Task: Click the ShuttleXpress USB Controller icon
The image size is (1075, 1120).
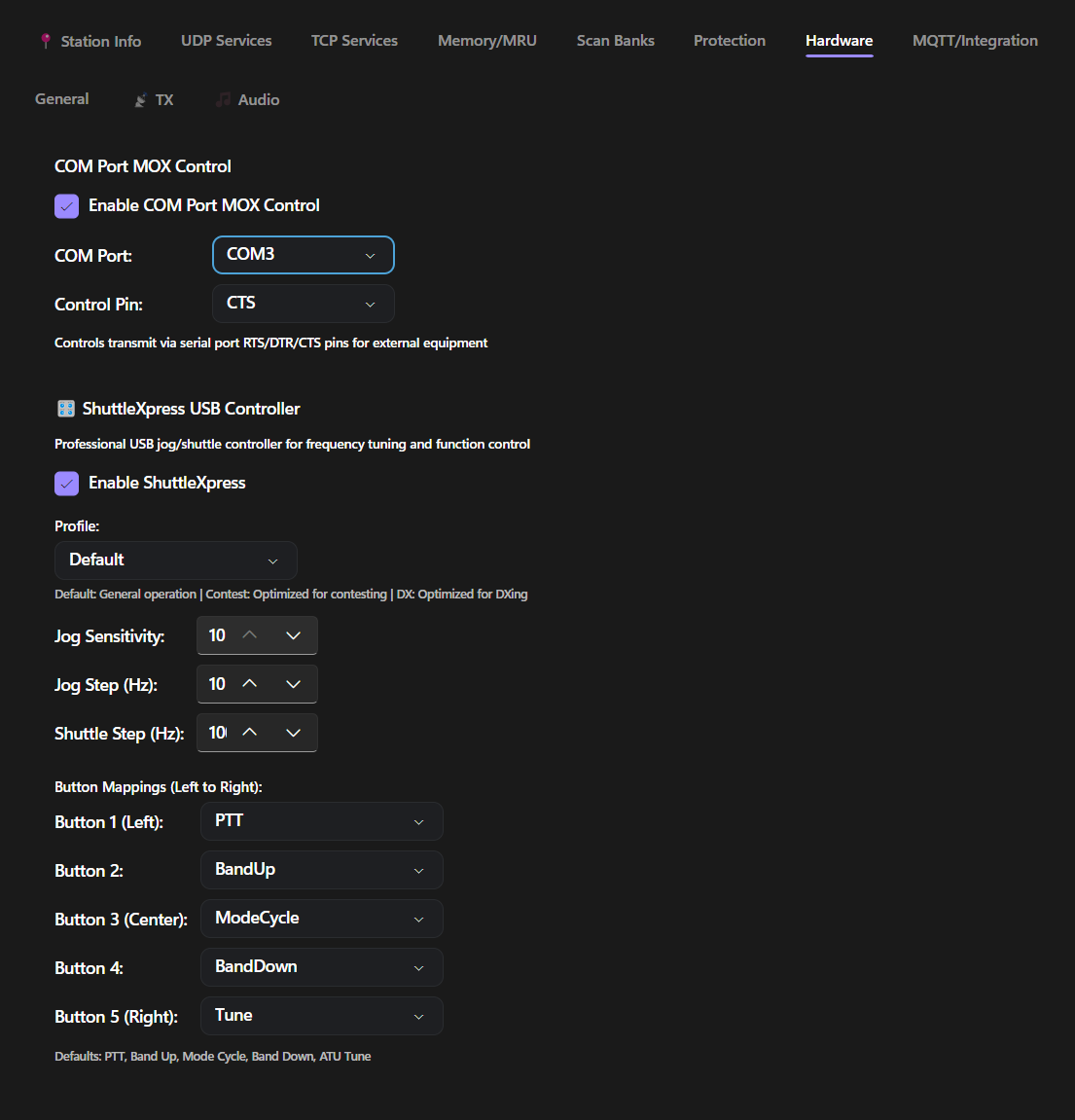Action: pyautogui.click(x=65, y=409)
